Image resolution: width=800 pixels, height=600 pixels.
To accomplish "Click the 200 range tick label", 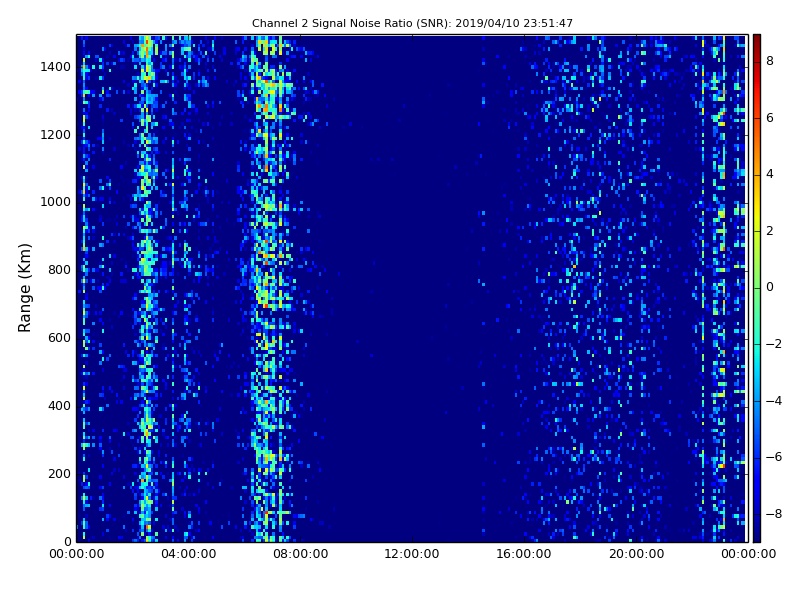I will (x=59, y=473).
